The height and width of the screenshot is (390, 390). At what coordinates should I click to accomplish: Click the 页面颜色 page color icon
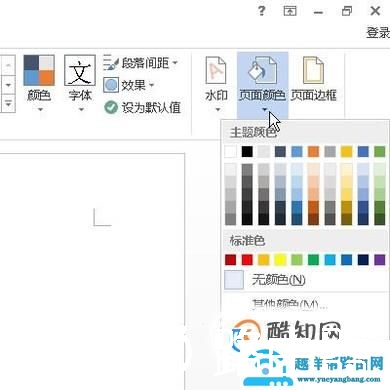coord(262,70)
